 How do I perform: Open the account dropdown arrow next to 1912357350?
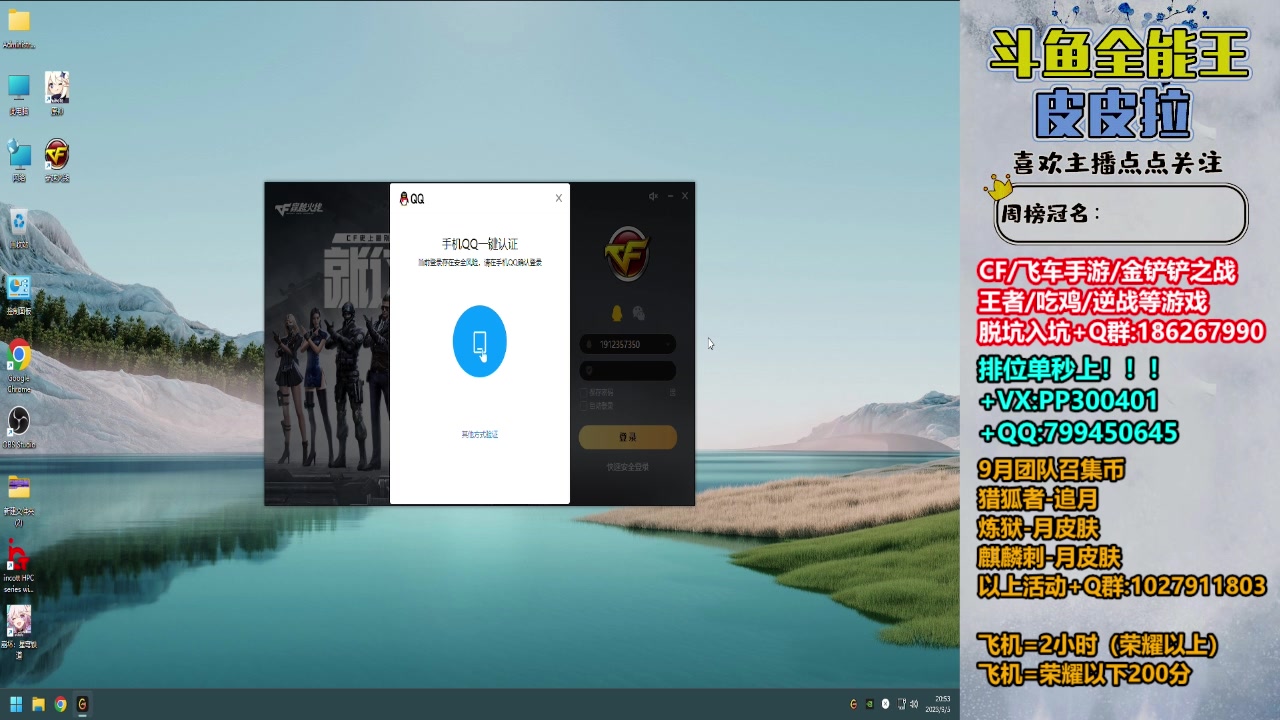667,344
